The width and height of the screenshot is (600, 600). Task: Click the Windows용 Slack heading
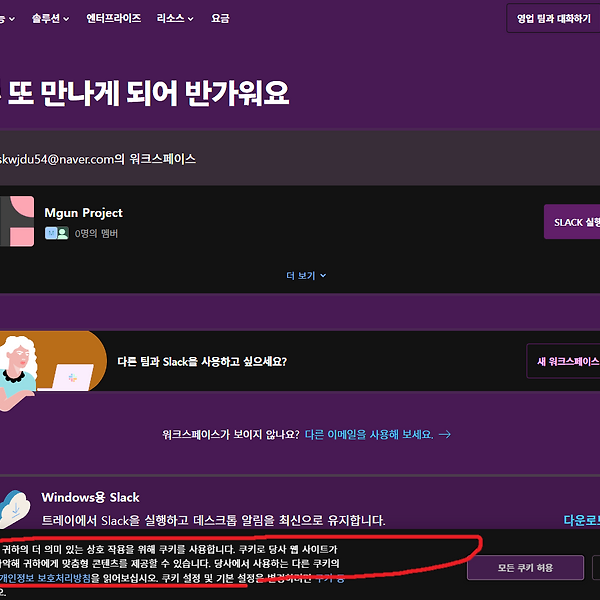tap(90, 497)
